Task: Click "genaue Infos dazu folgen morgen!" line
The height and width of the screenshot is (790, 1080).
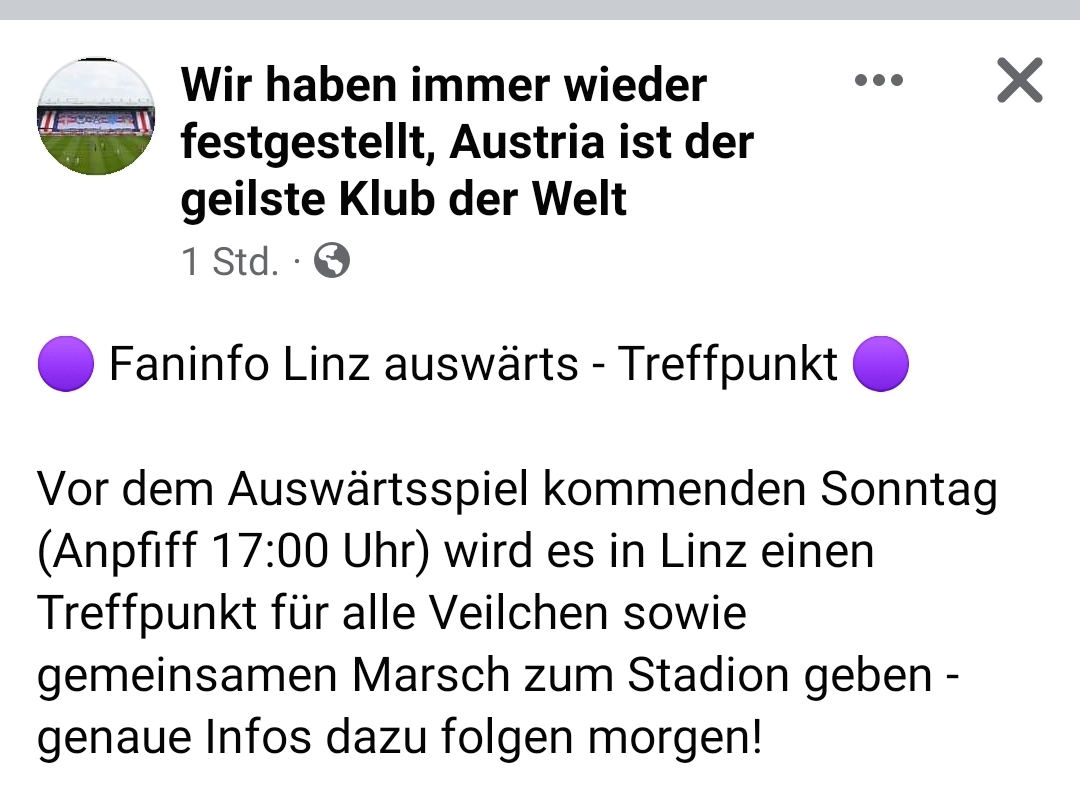Action: tap(399, 738)
